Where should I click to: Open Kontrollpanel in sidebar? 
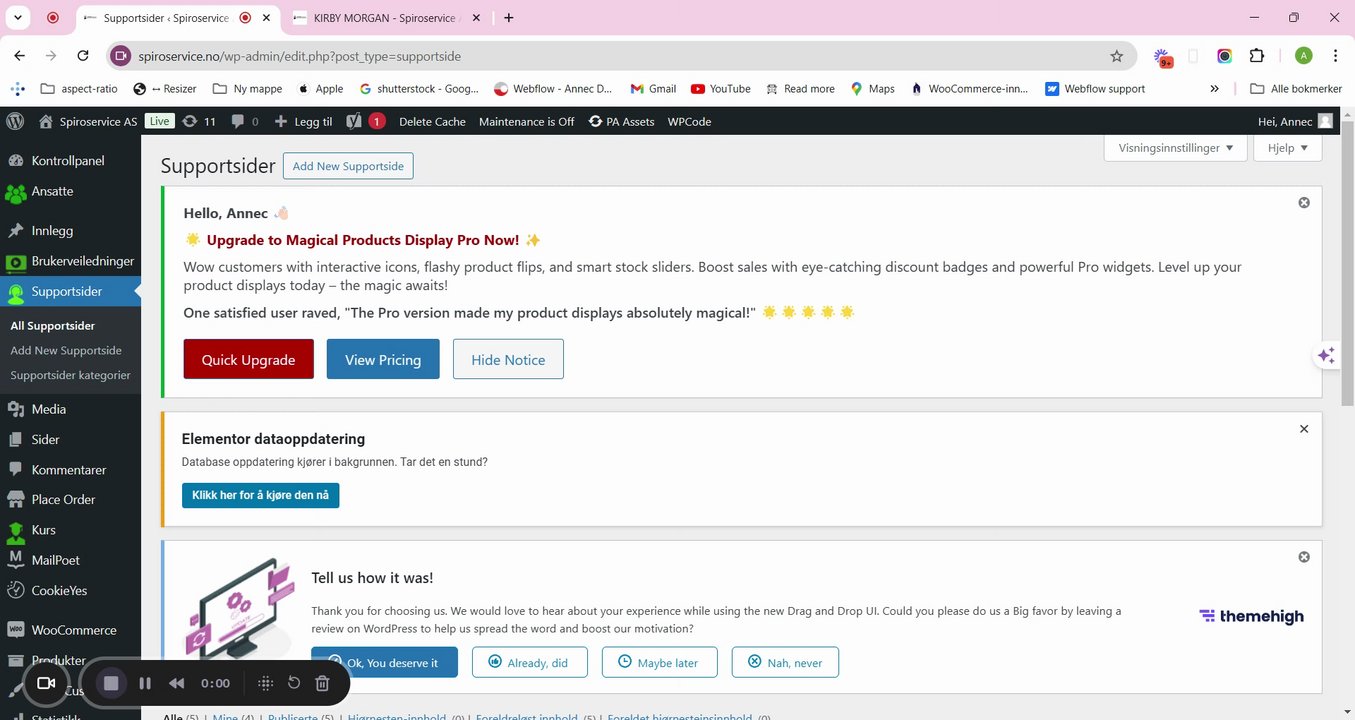[x=70, y=161]
